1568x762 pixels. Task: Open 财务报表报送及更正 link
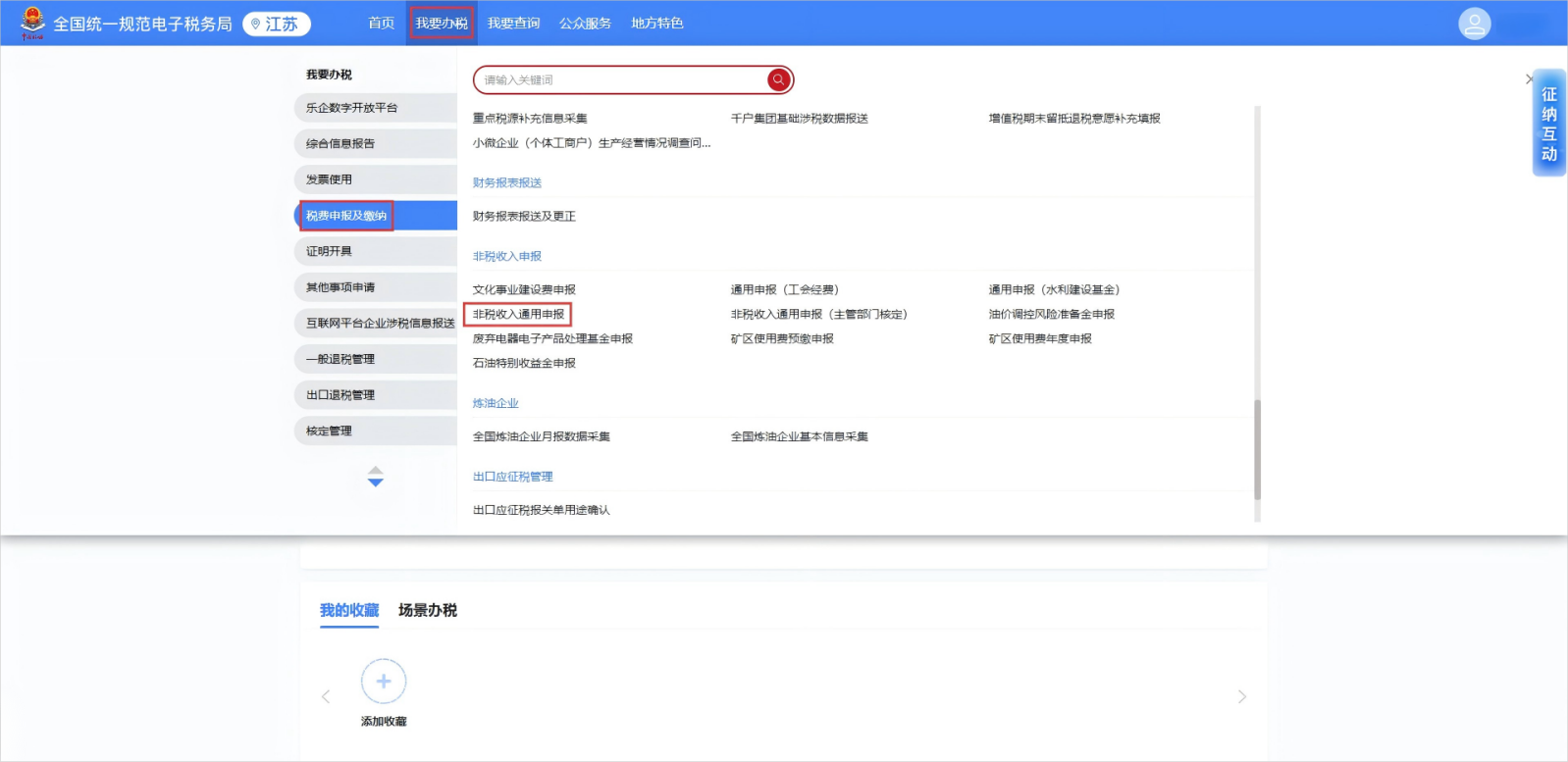click(x=524, y=216)
